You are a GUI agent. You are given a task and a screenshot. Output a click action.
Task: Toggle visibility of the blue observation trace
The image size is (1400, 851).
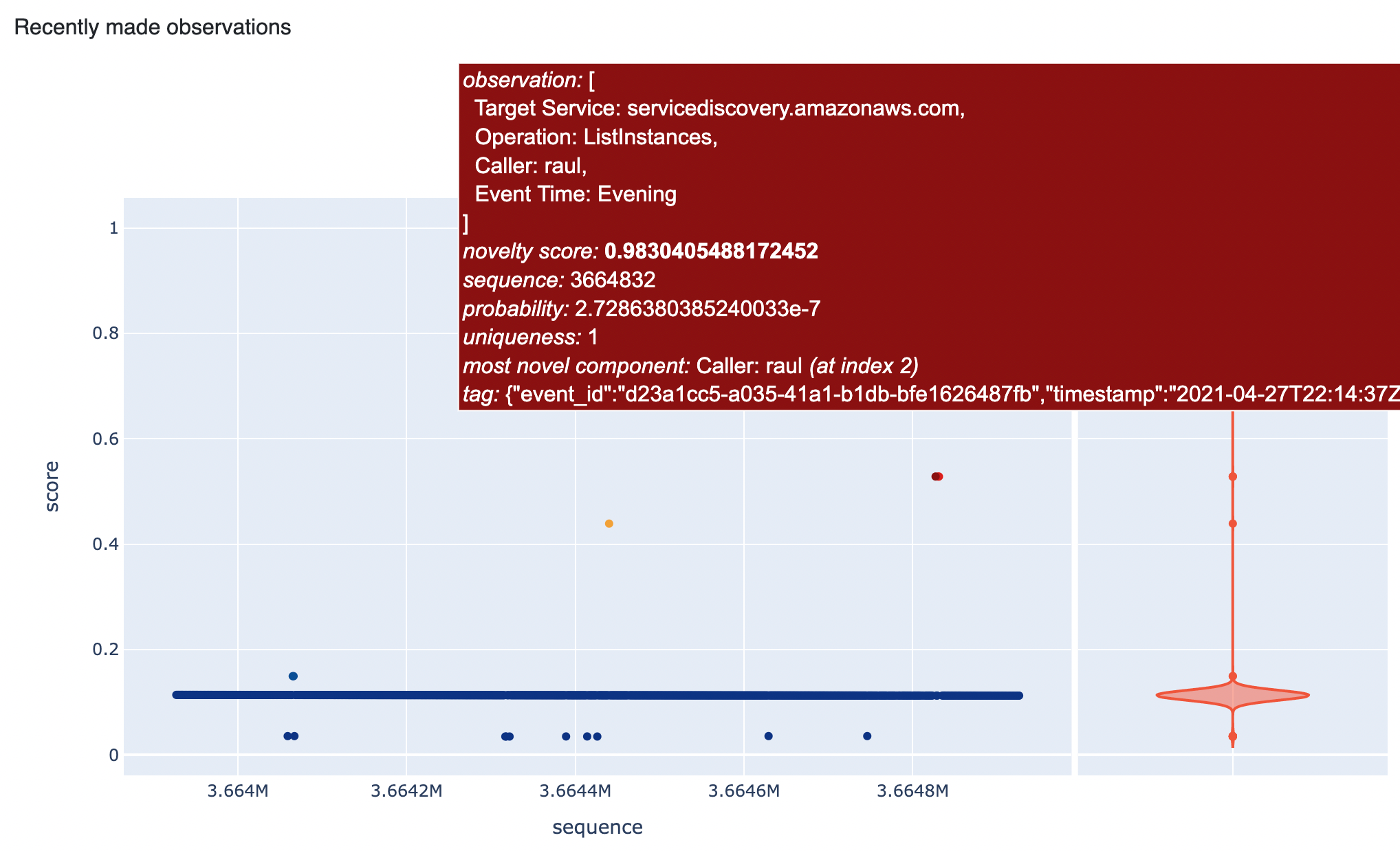598,694
